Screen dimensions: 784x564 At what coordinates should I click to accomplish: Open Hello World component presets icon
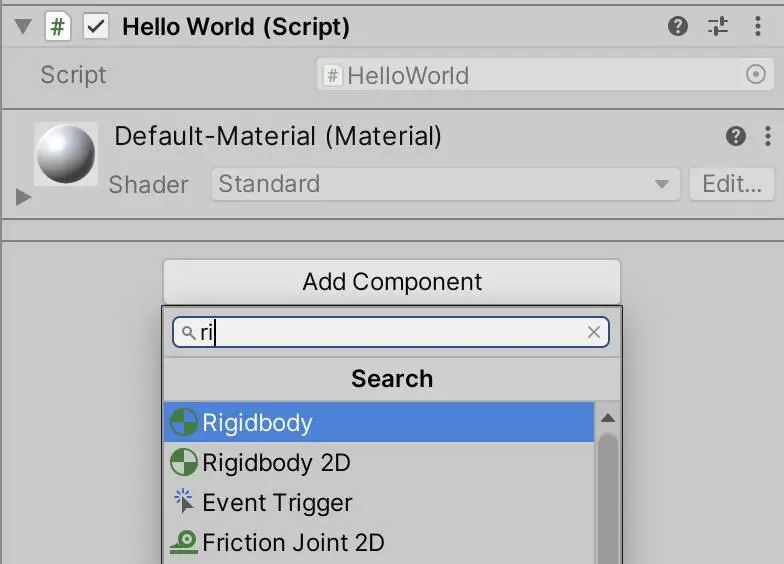click(x=718, y=27)
